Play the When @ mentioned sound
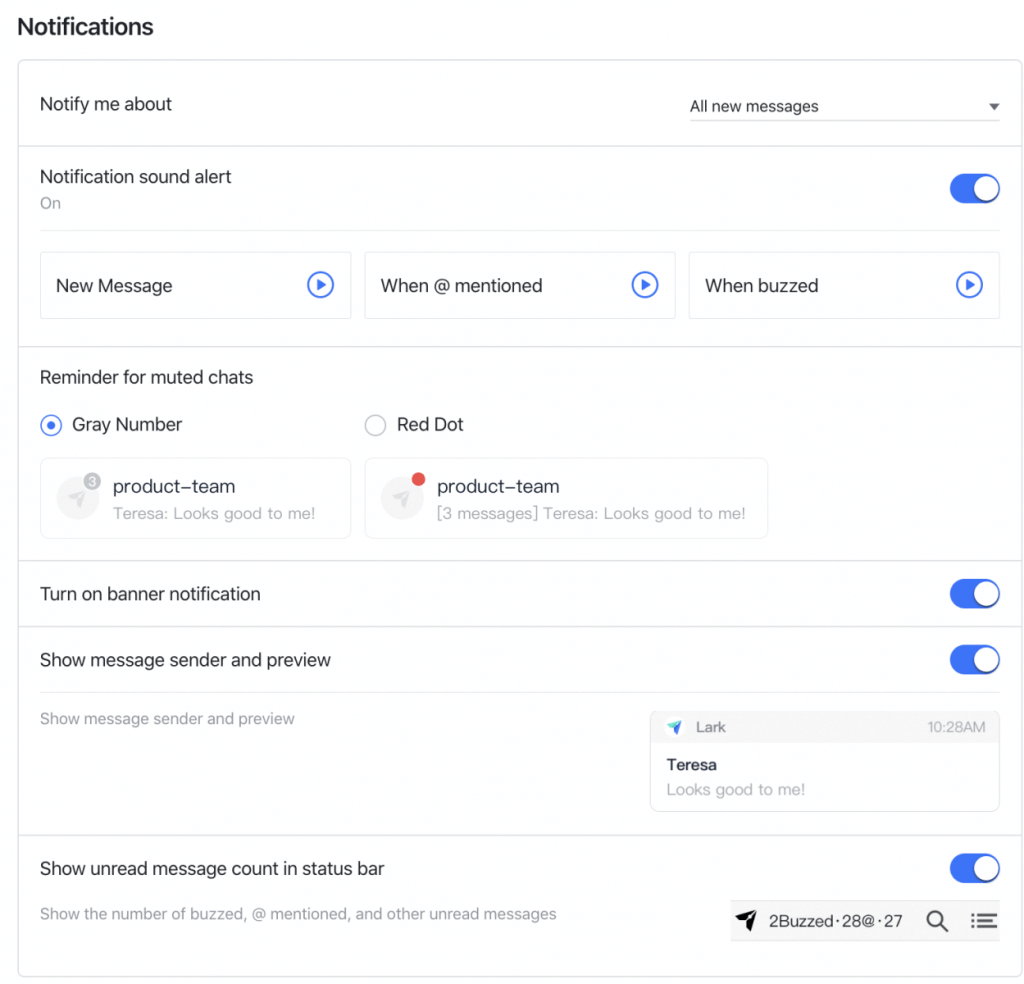Viewport: 1024px width, 984px height. coord(645,285)
